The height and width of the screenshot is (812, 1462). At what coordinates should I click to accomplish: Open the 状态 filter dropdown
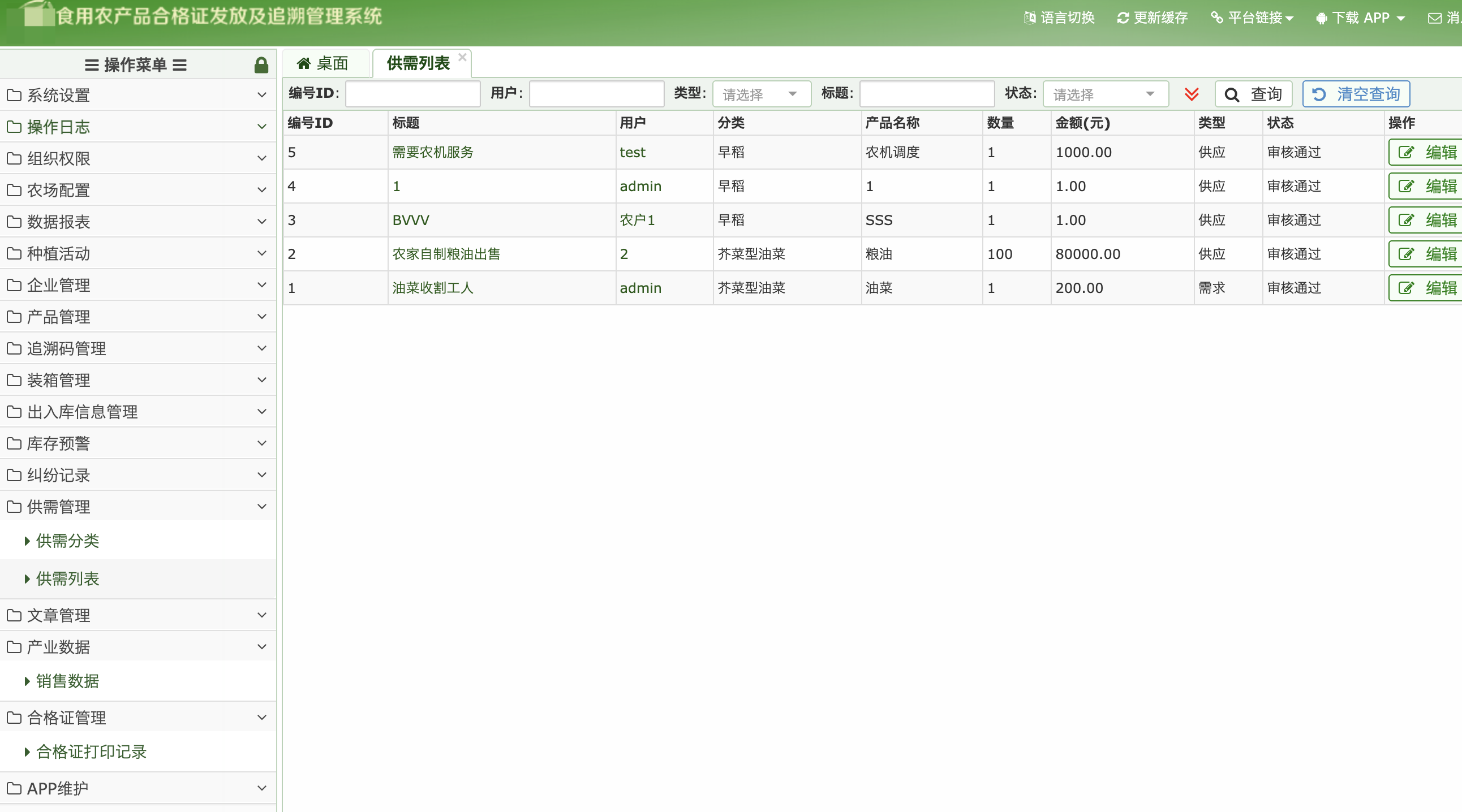pyautogui.click(x=1105, y=94)
